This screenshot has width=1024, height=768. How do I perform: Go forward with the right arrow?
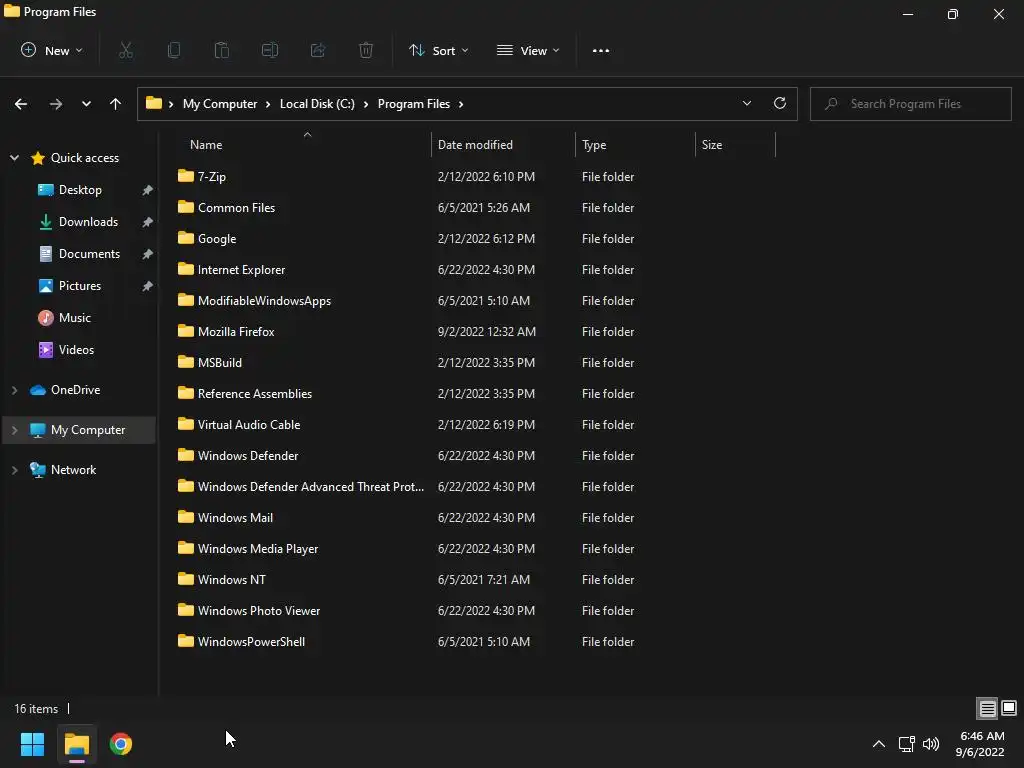[x=56, y=104]
